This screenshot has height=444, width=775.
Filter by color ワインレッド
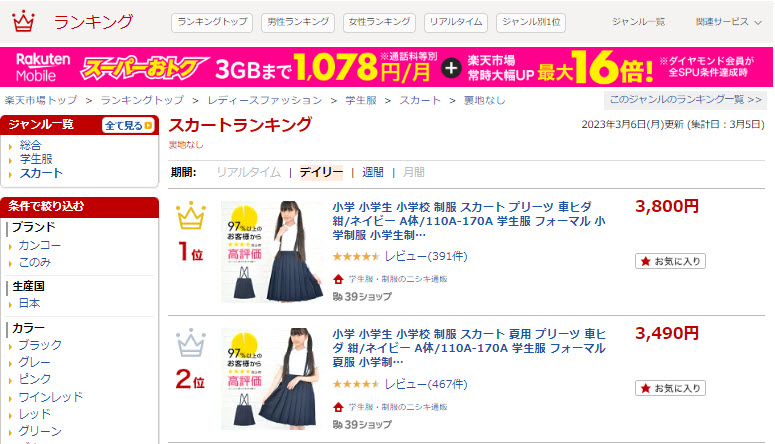point(50,397)
